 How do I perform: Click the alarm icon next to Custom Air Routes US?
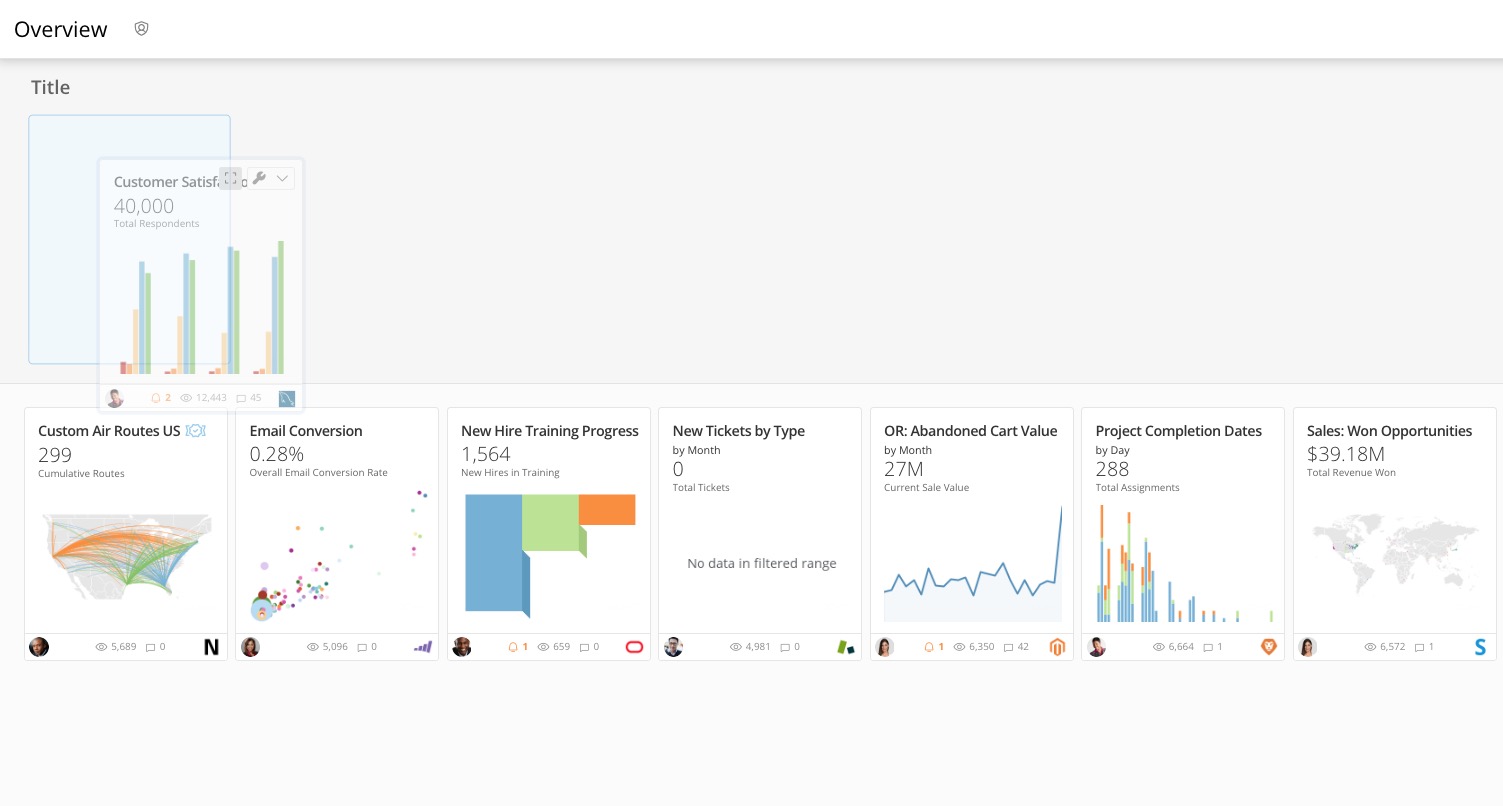point(196,431)
